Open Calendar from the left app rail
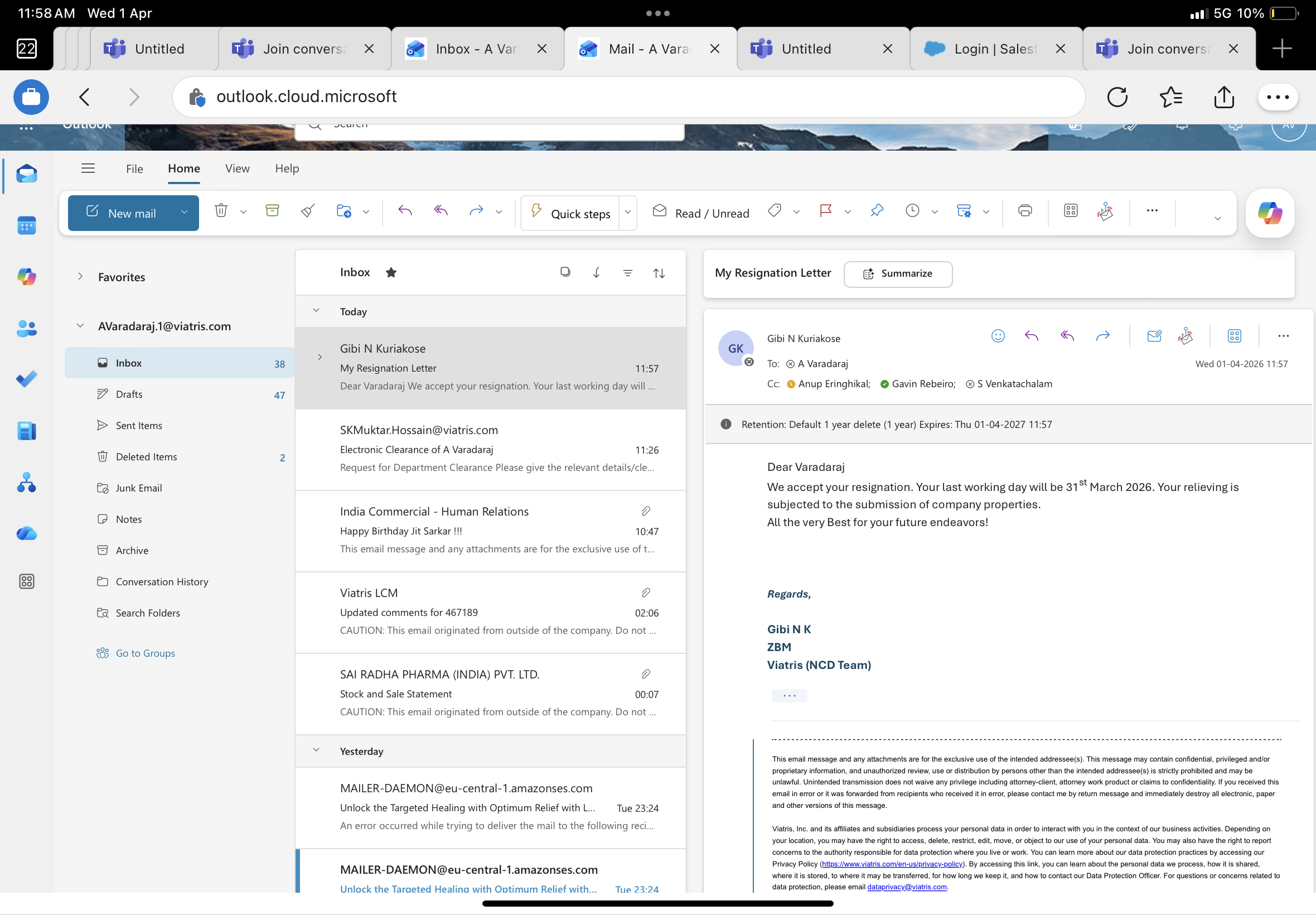The height and width of the screenshot is (915, 1316). (x=26, y=225)
